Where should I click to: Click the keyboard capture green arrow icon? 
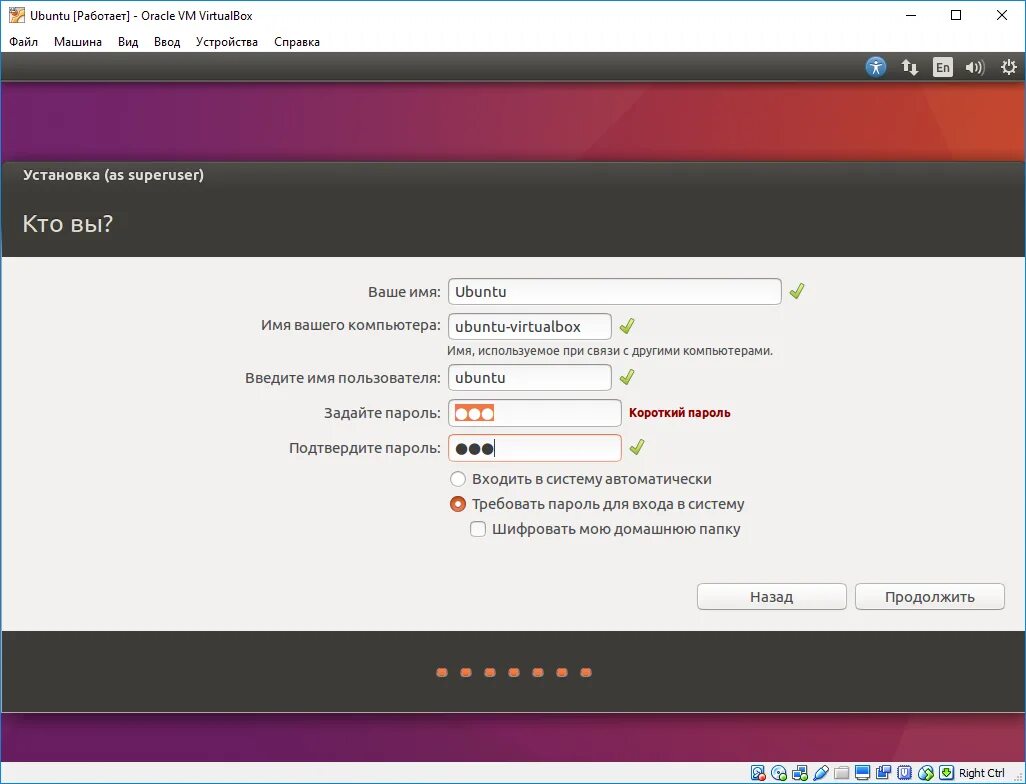947,773
